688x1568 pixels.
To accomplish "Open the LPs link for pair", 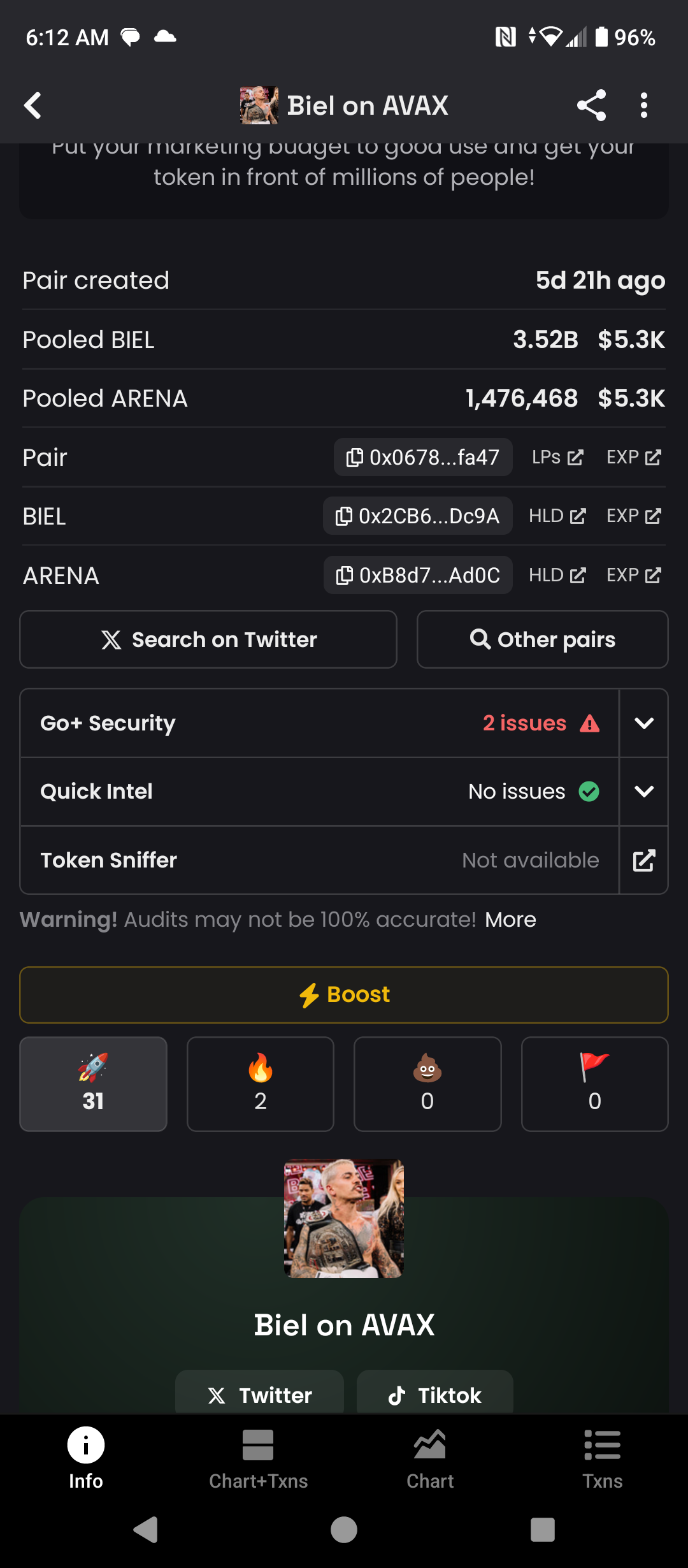I will point(557,457).
